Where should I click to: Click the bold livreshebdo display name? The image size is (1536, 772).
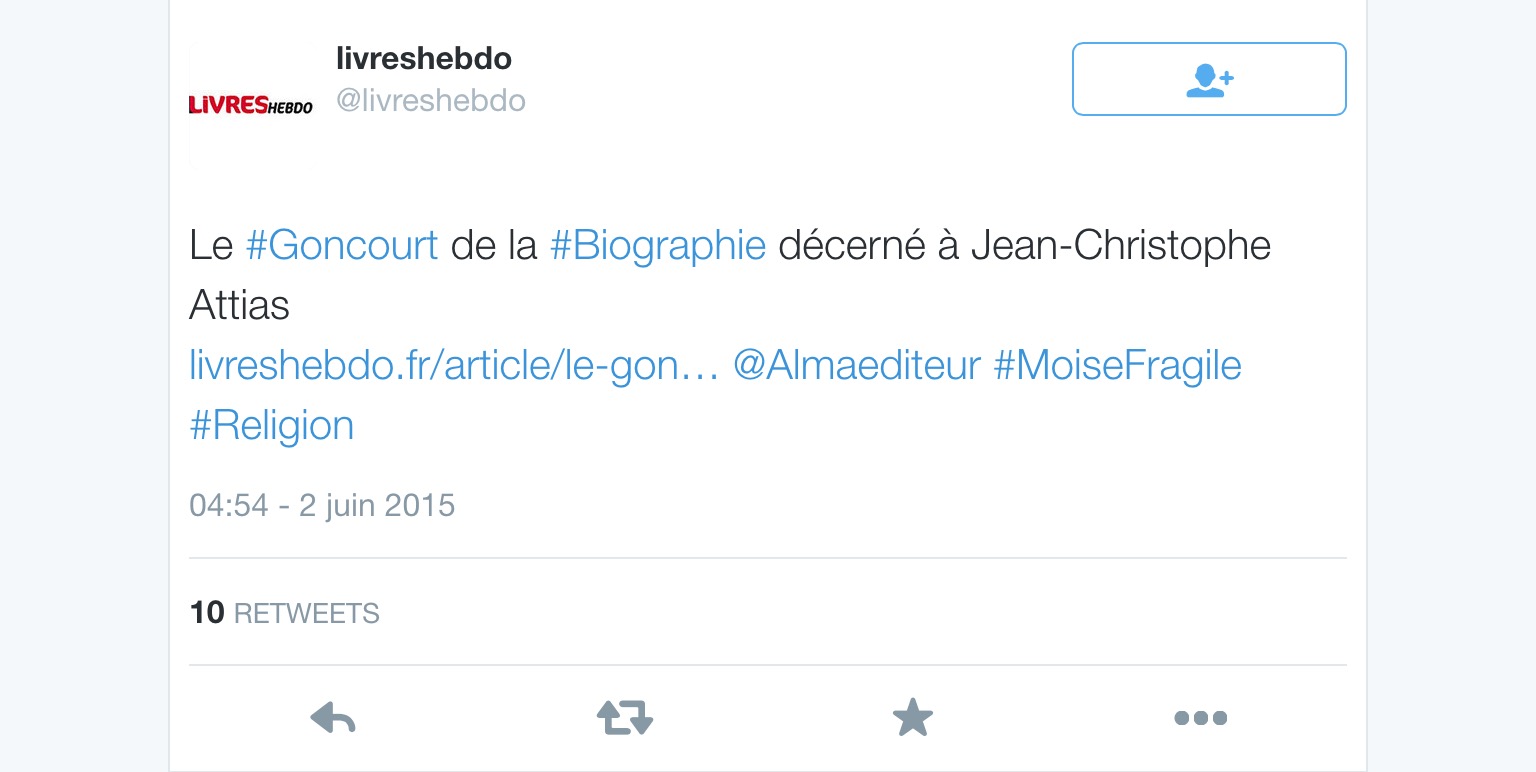[424, 59]
